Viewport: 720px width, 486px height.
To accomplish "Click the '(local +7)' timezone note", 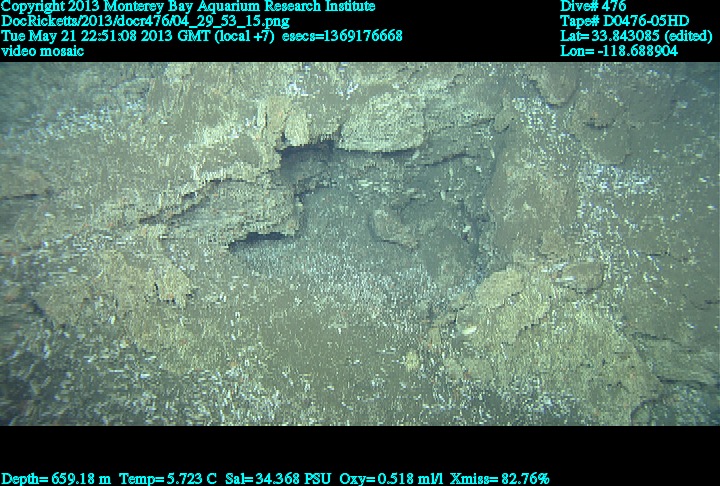I will tap(244, 36).
